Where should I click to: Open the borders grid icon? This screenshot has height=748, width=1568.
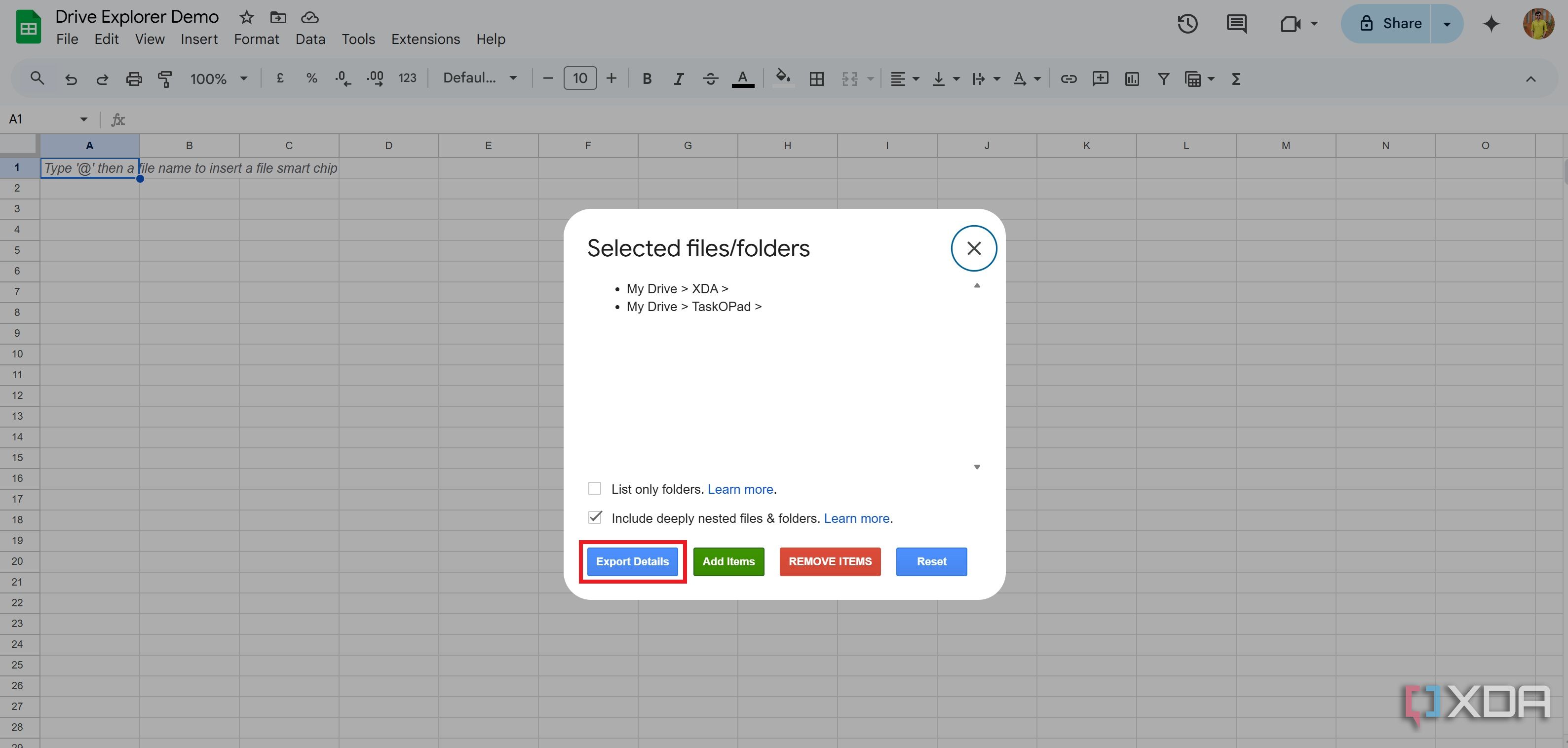(817, 79)
